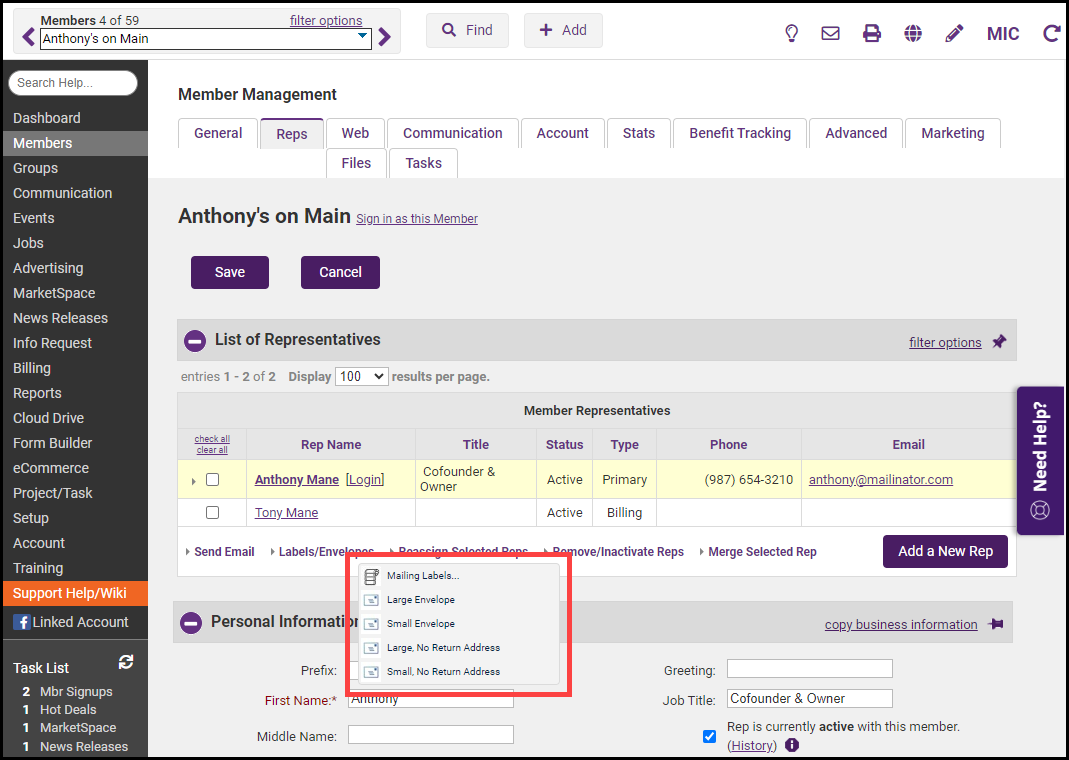Switch to the Benefit Tracking tab
This screenshot has height=760, width=1069.
coord(739,133)
